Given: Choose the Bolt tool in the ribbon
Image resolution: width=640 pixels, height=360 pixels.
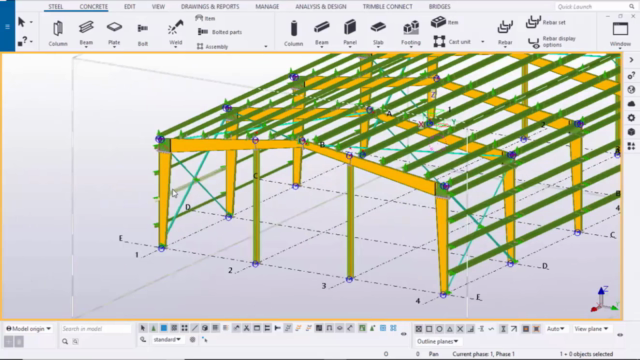Looking at the screenshot, I should click(142, 33).
